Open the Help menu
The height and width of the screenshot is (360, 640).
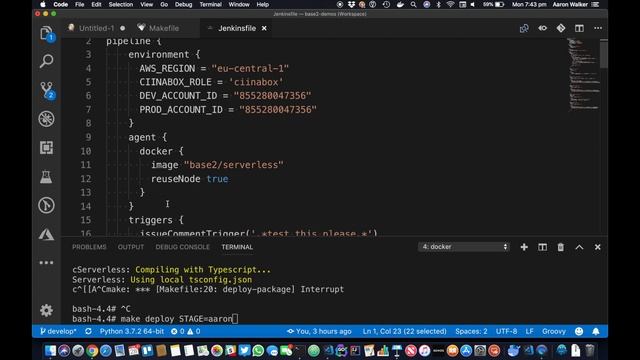262,4
